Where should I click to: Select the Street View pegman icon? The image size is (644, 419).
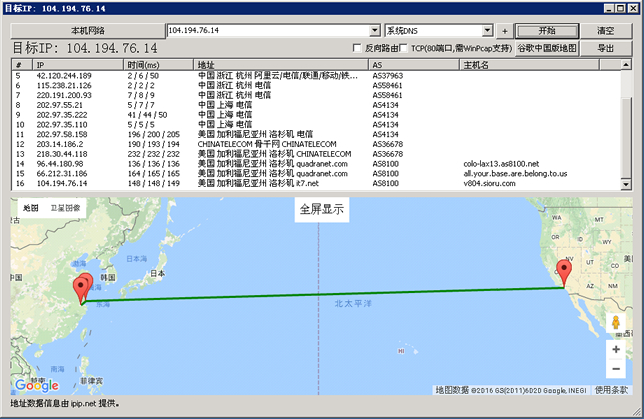[x=615, y=323]
